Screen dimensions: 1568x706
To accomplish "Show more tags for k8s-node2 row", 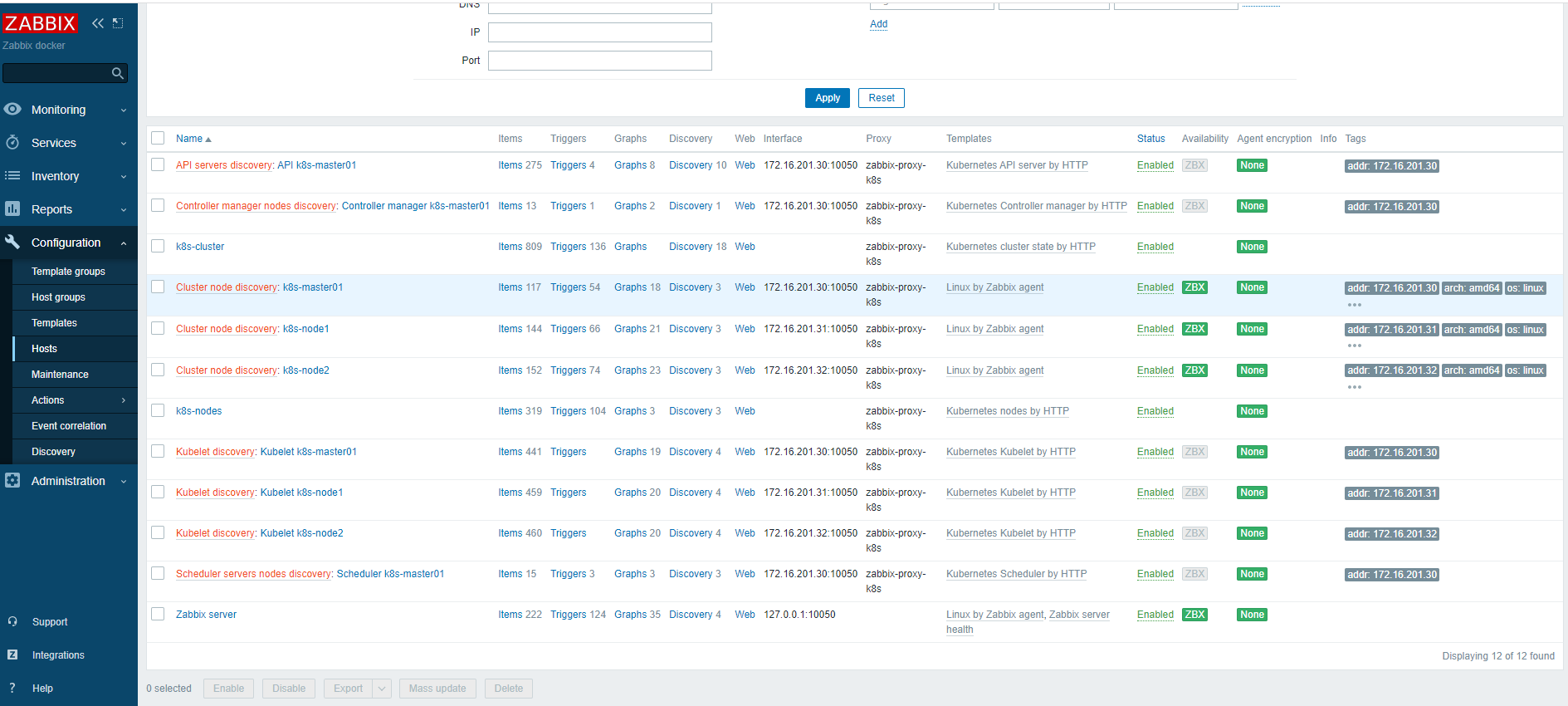I will (1355, 387).
